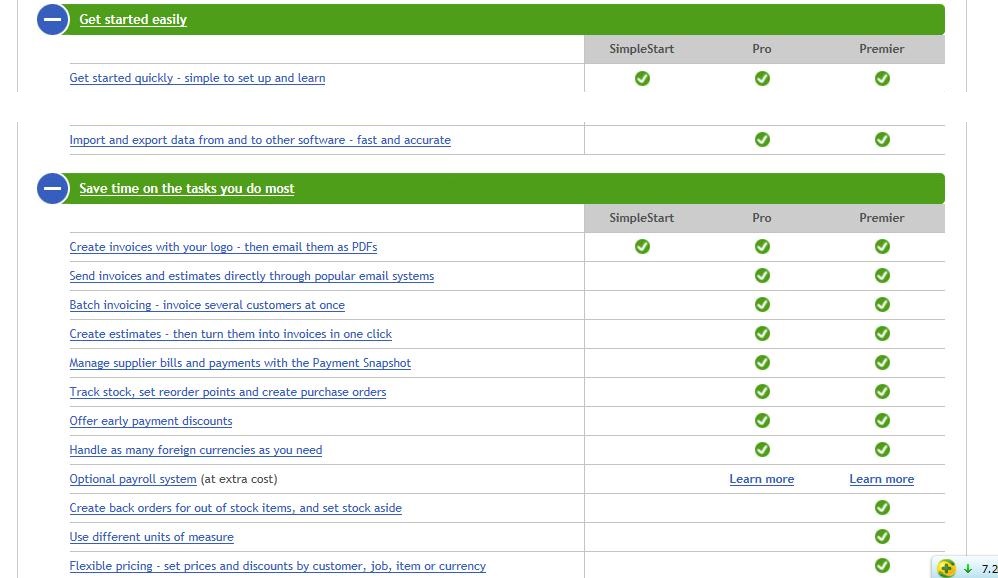This screenshot has width=998, height=578.
Task: Click Premier checkmark for Import and export
Action: point(882,139)
